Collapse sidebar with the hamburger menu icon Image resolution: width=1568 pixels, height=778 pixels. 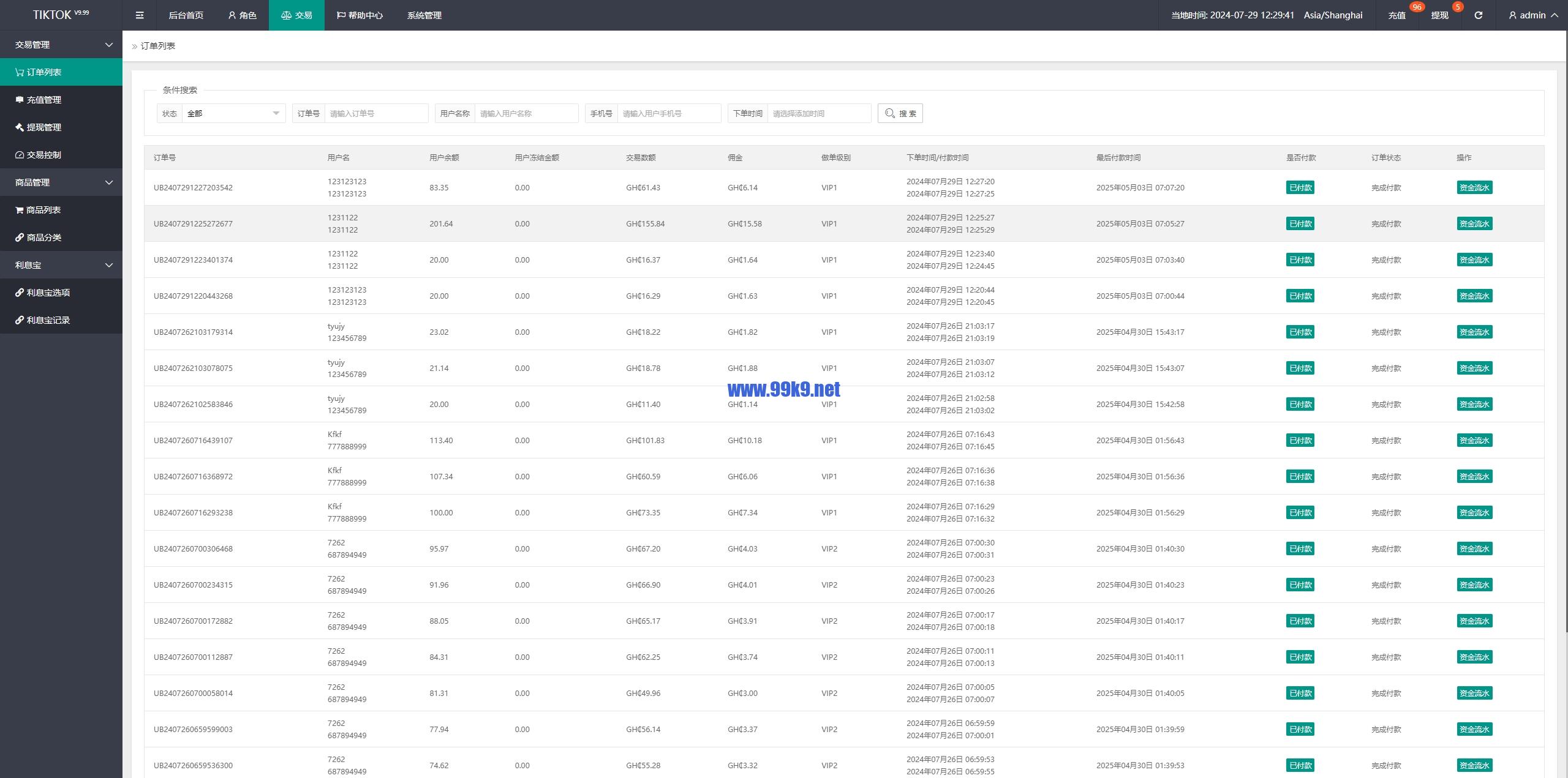tap(140, 15)
